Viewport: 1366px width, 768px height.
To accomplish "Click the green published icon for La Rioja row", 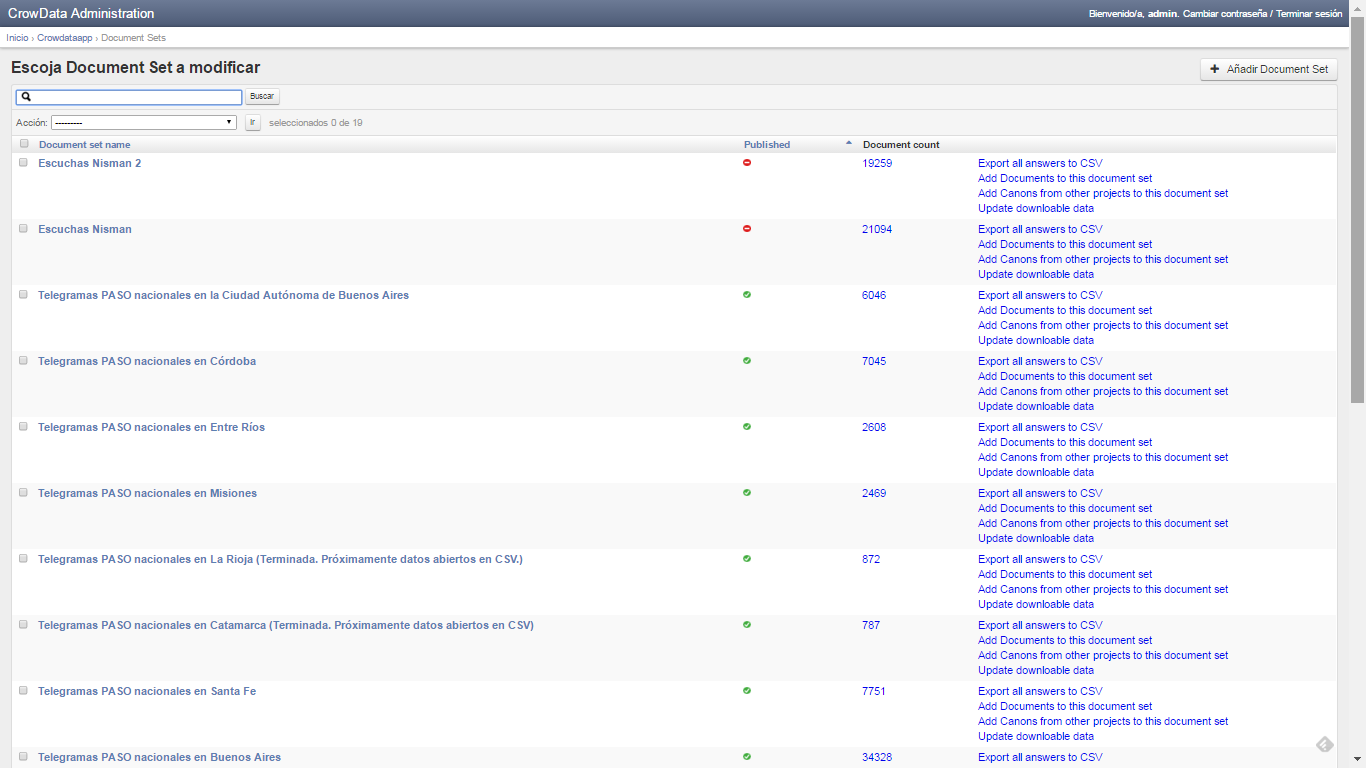I will pos(747,558).
